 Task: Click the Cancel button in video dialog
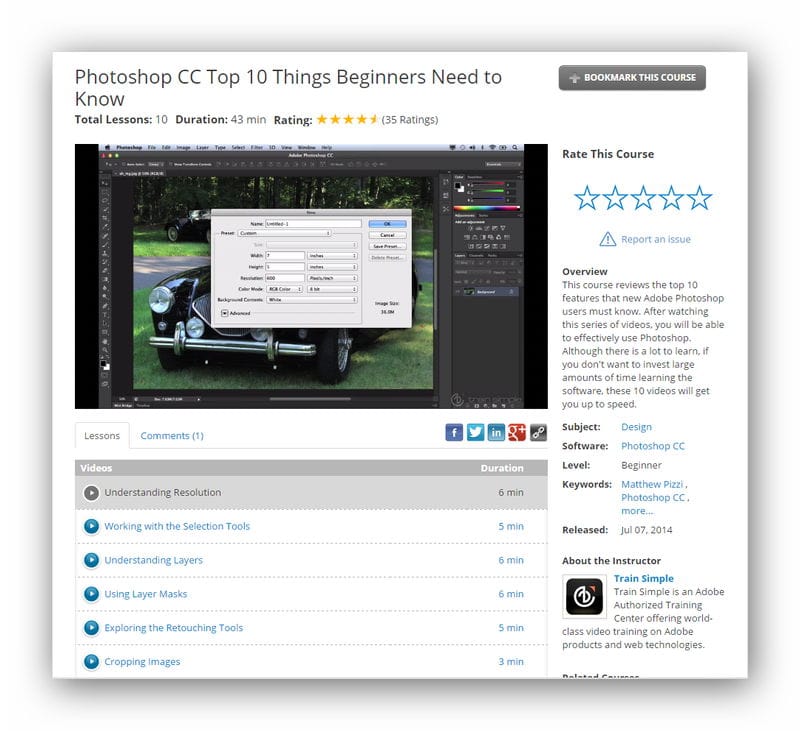[387, 235]
